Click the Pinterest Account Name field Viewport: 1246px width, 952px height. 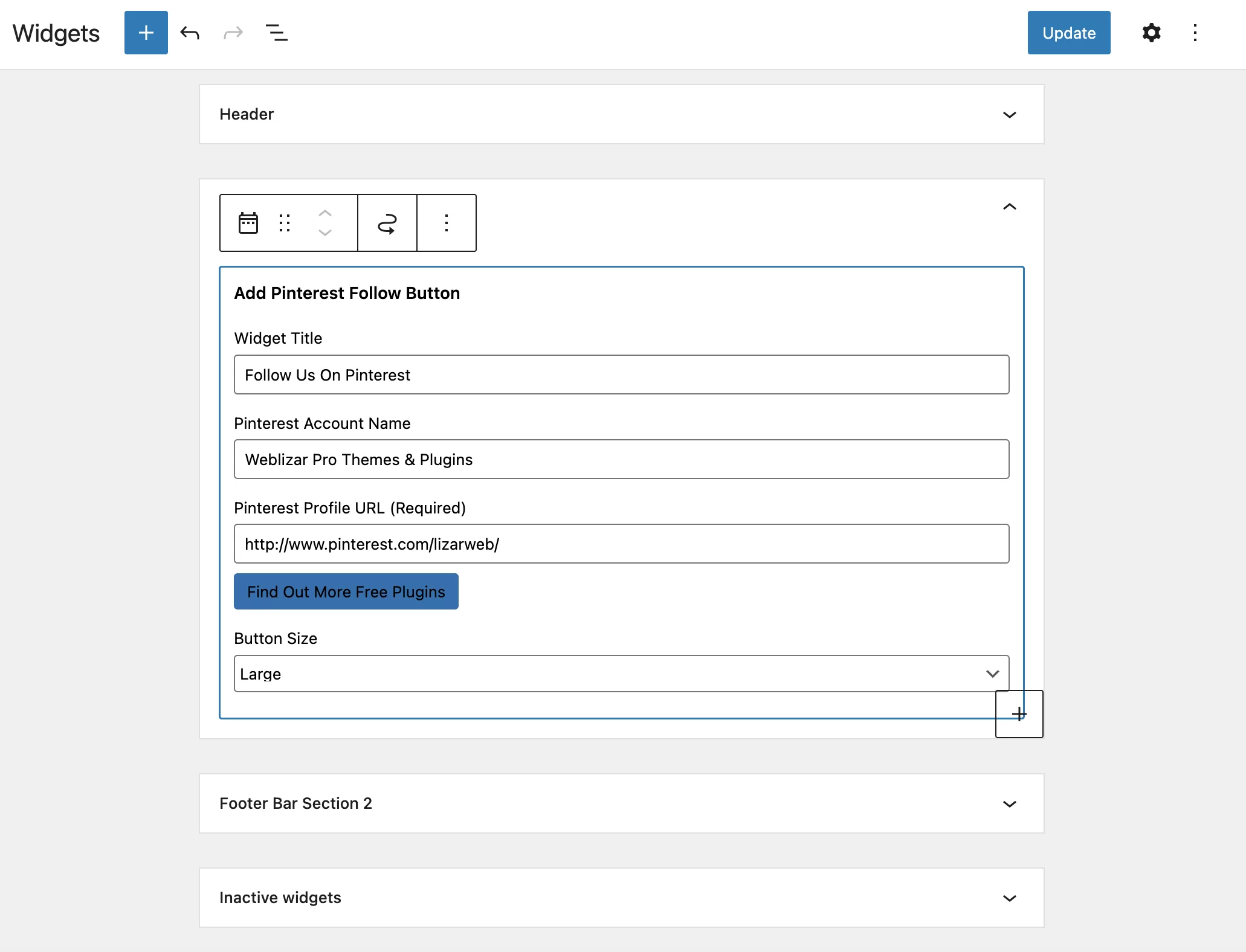pyautogui.click(x=622, y=459)
